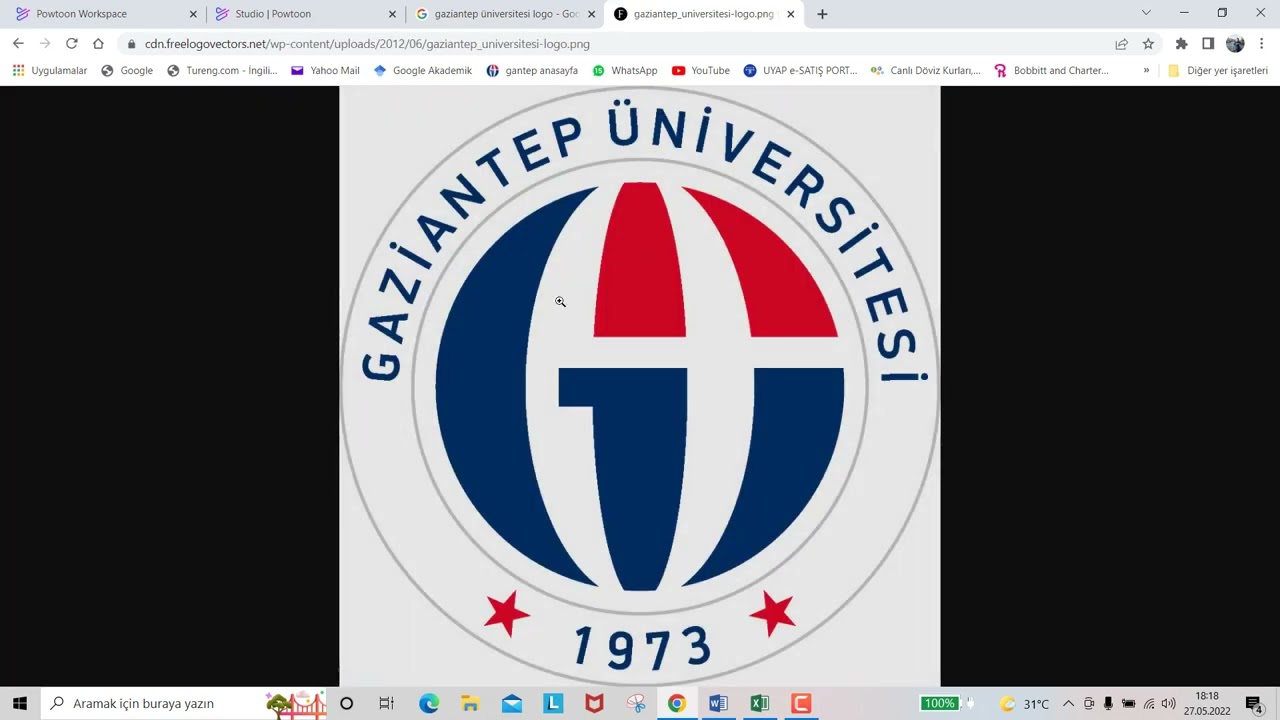
Task: Open the Uygulamalar apps shortcut
Action: (x=50, y=70)
